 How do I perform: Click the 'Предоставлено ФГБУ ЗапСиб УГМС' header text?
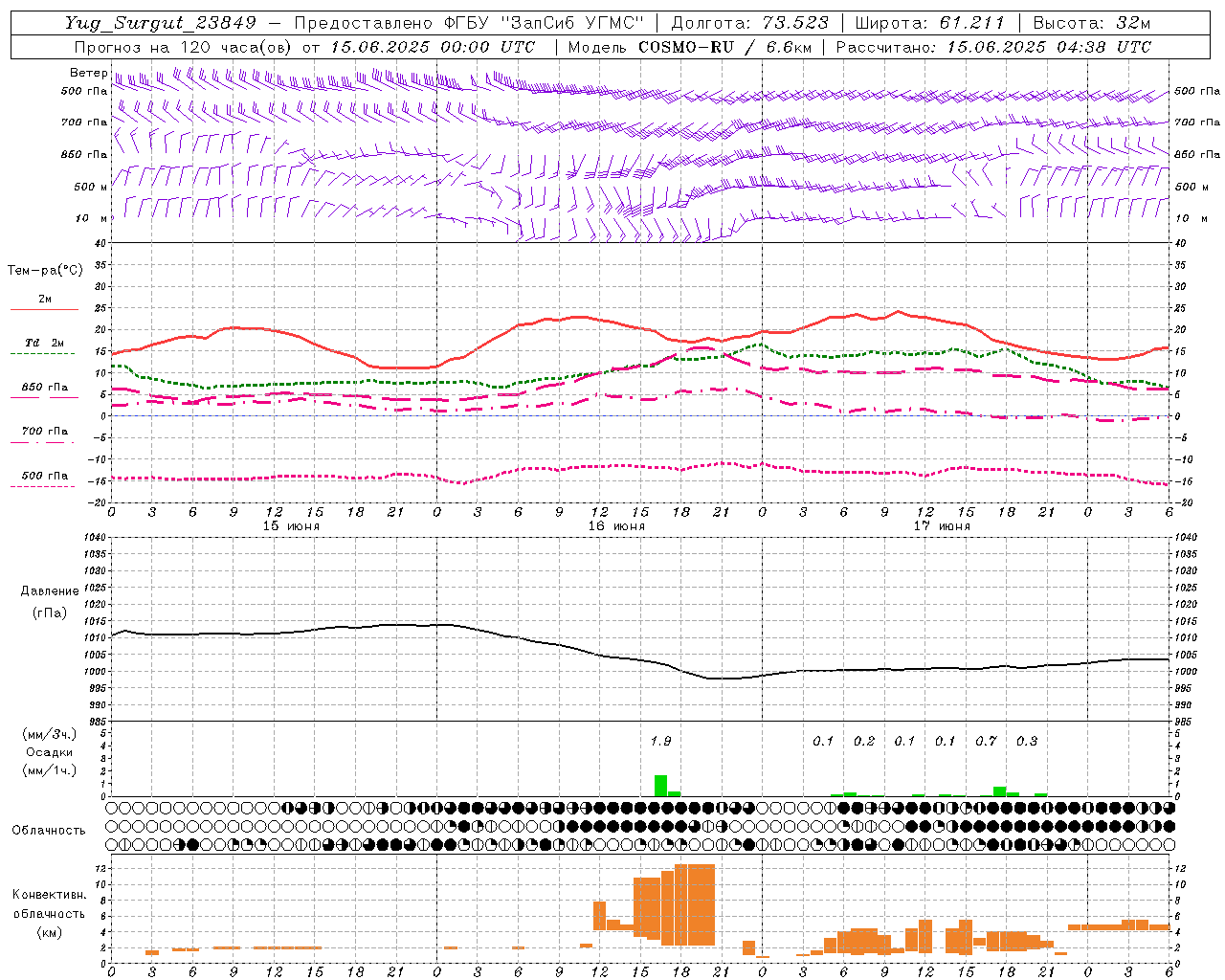click(469, 23)
